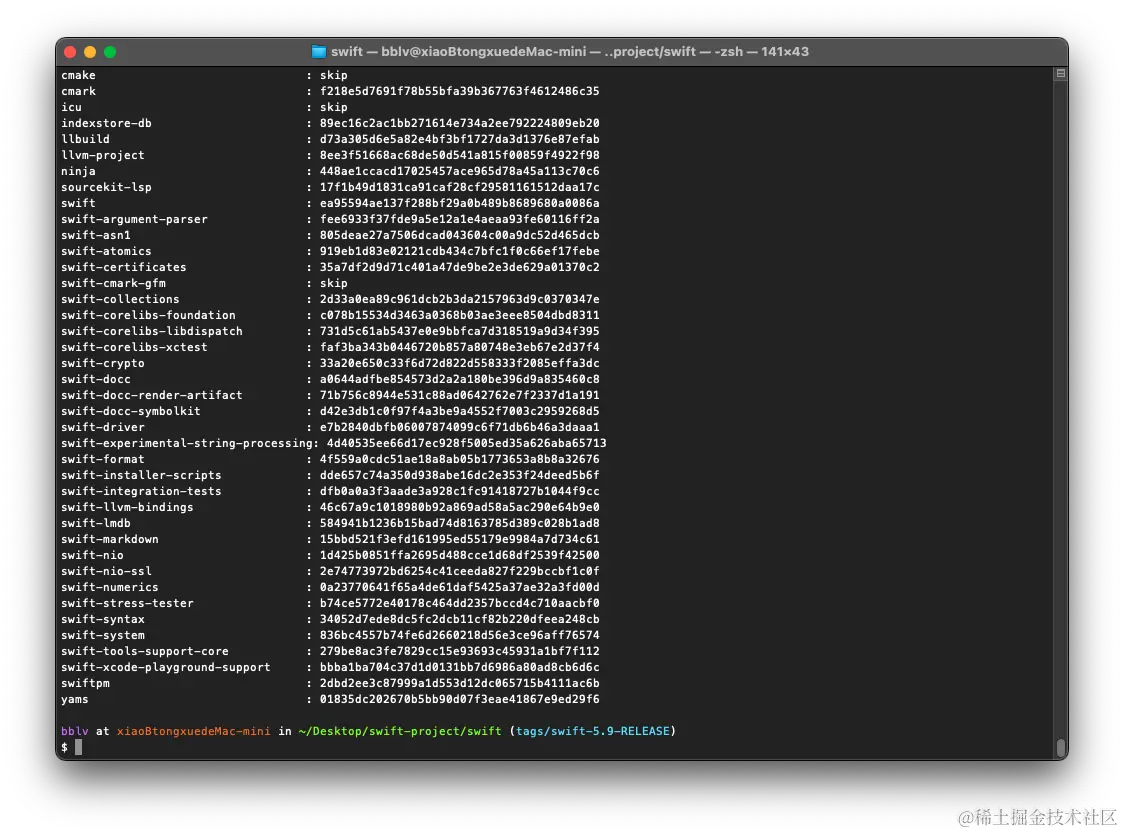The width and height of the screenshot is (1124, 834).
Task: Click the 'swift-docc-symbolkit' entry
Action: pos(130,412)
